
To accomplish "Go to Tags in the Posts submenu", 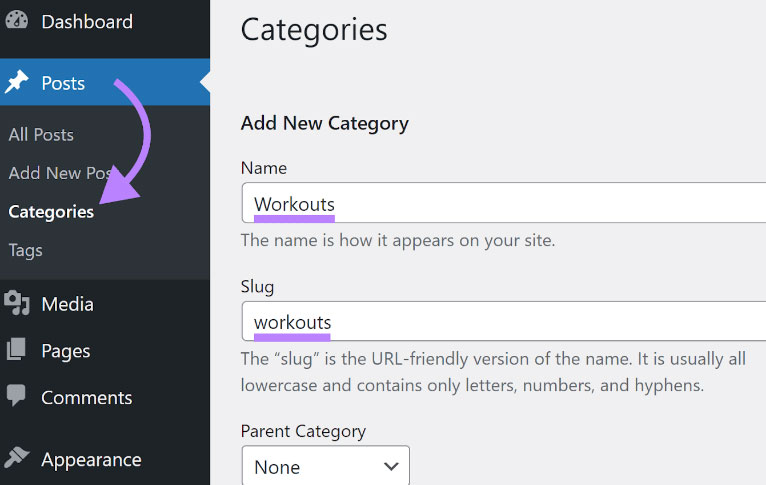I will tap(25, 250).
